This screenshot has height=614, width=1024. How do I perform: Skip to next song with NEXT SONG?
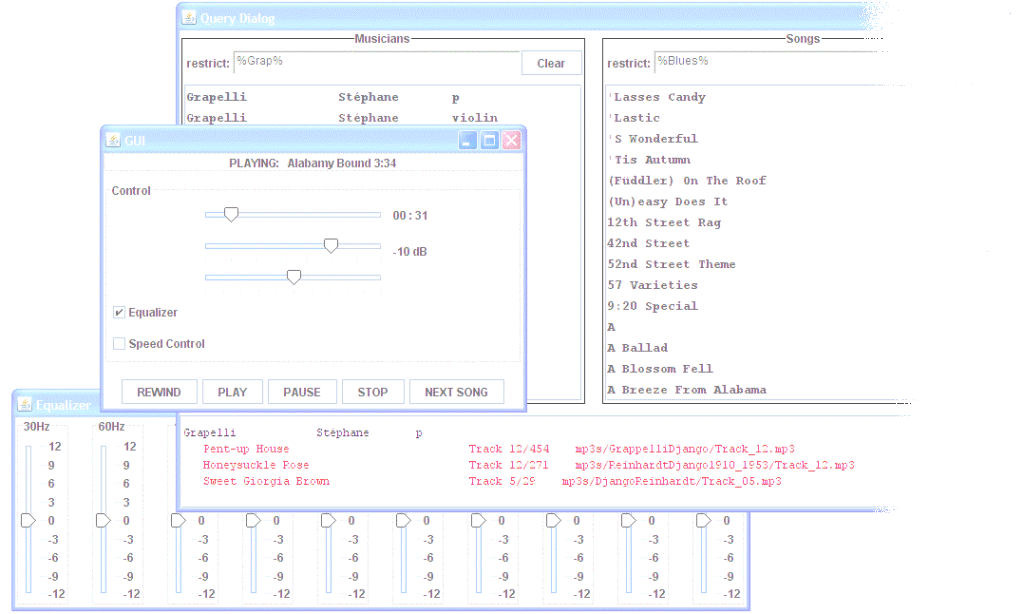(x=456, y=392)
